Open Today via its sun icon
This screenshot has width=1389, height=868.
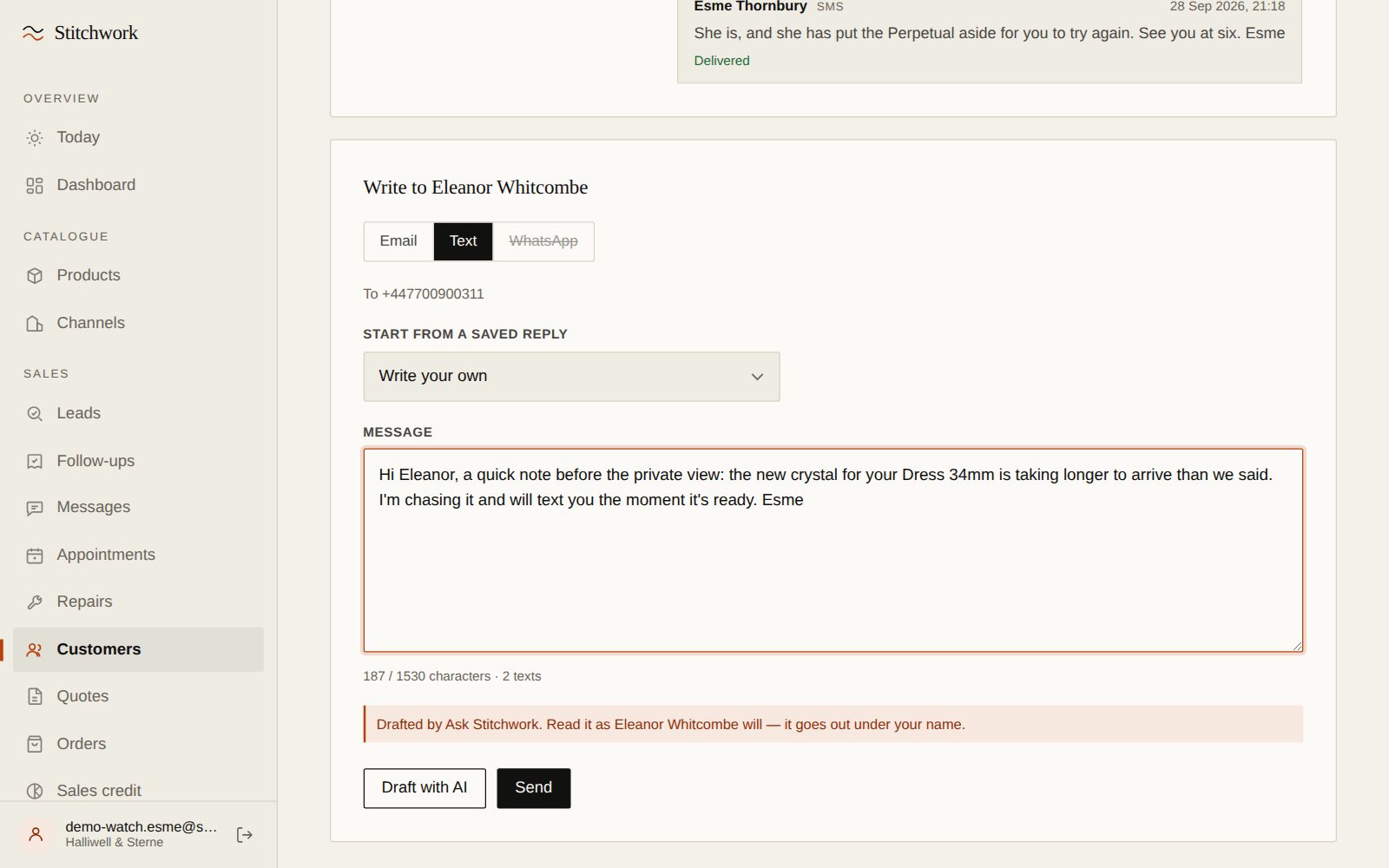coord(35,138)
